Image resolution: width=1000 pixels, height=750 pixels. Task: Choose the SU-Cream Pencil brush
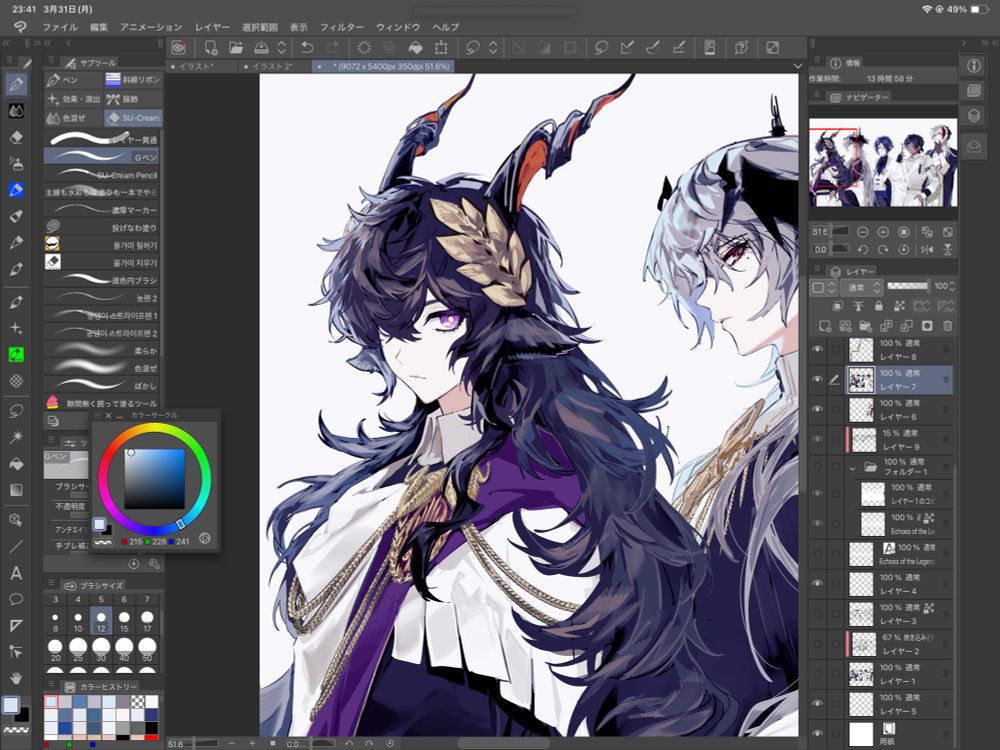(101, 174)
